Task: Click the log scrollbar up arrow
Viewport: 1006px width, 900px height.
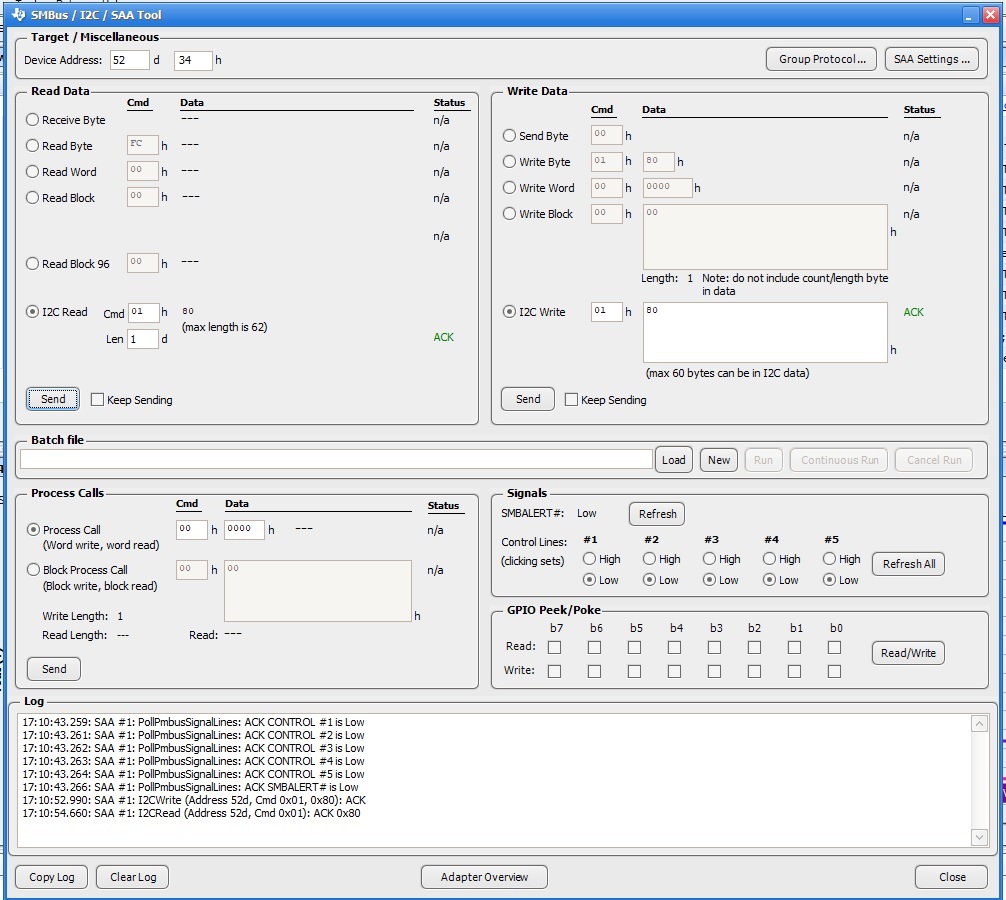Action: (979, 724)
